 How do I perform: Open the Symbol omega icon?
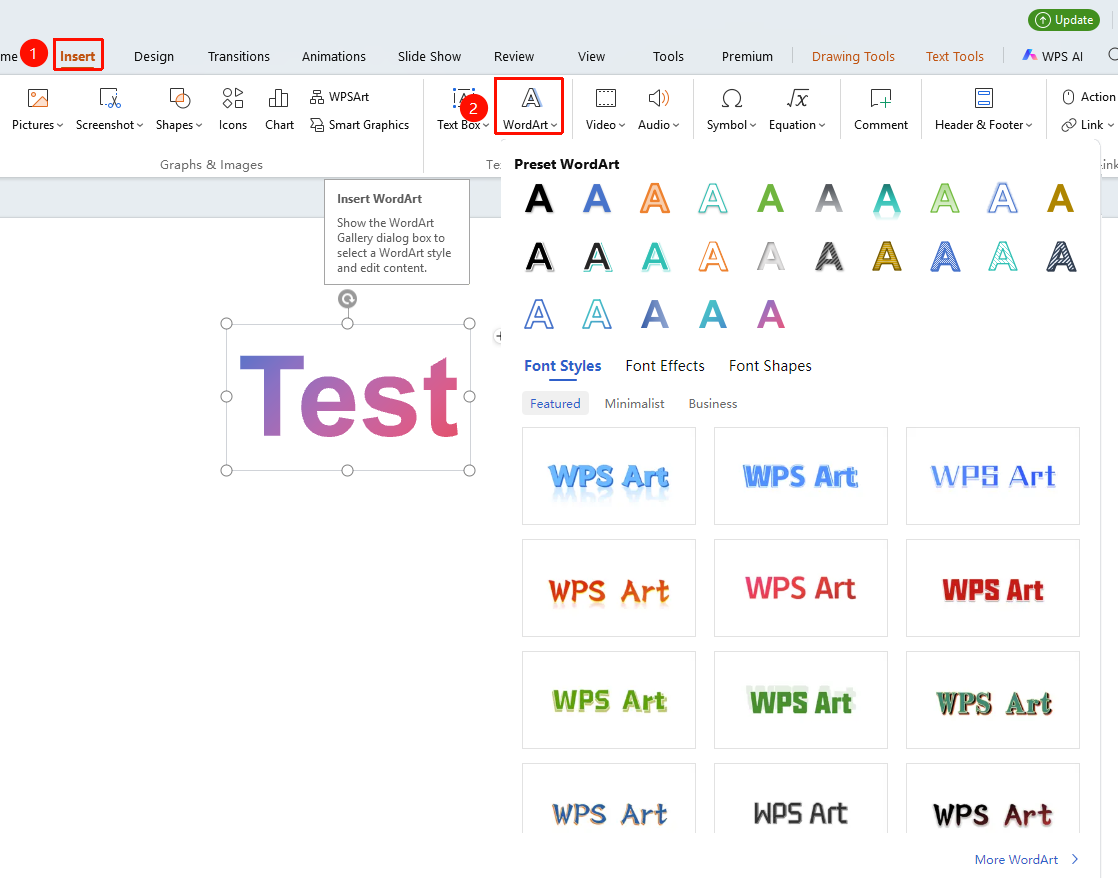click(x=732, y=98)
